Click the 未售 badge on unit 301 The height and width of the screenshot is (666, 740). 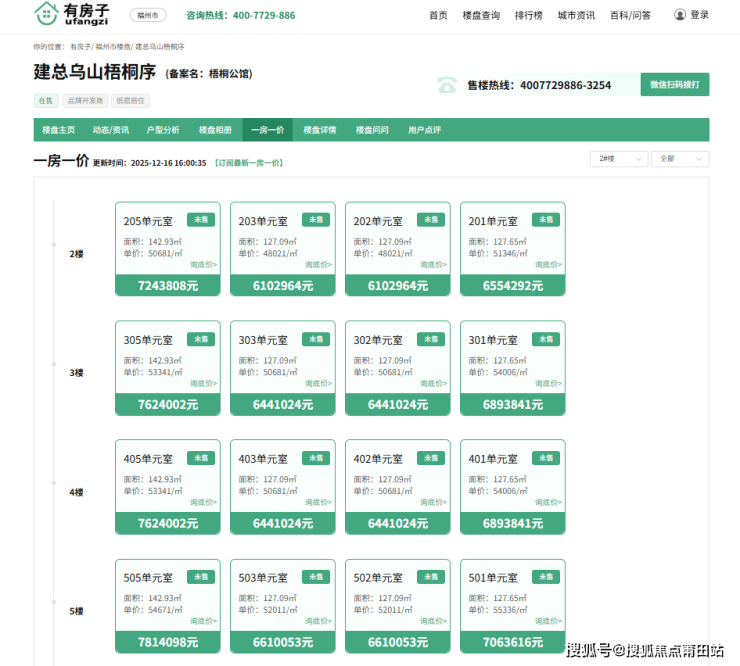(546, 339)
